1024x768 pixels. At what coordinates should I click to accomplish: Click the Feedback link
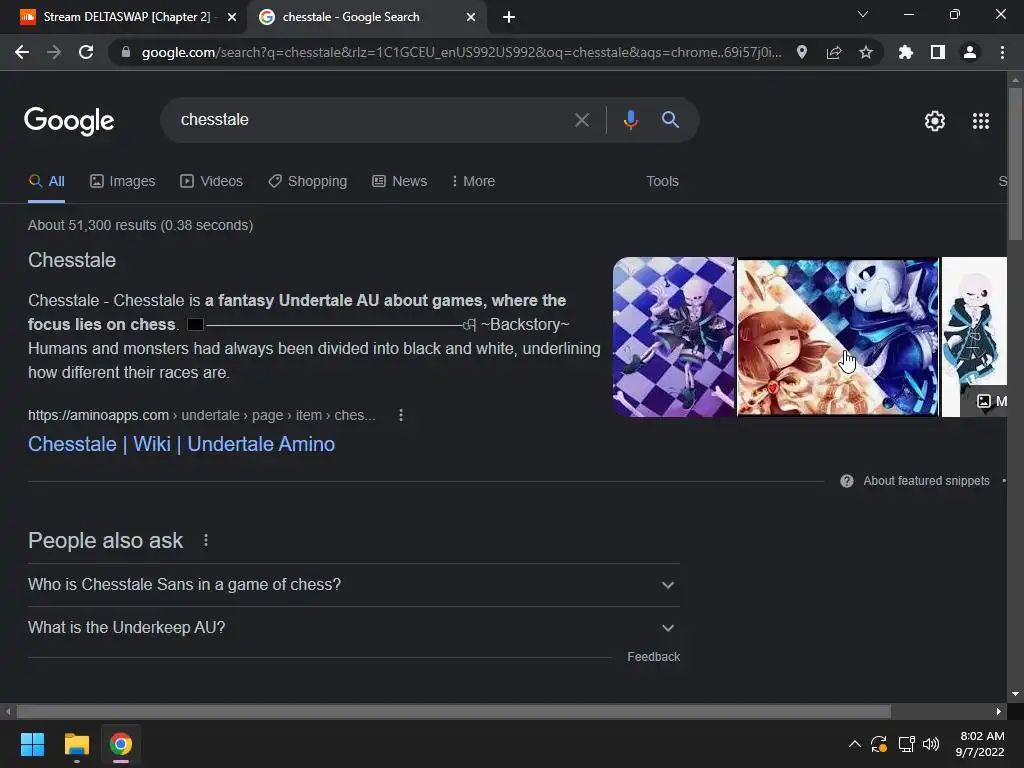tap(653, 657)
